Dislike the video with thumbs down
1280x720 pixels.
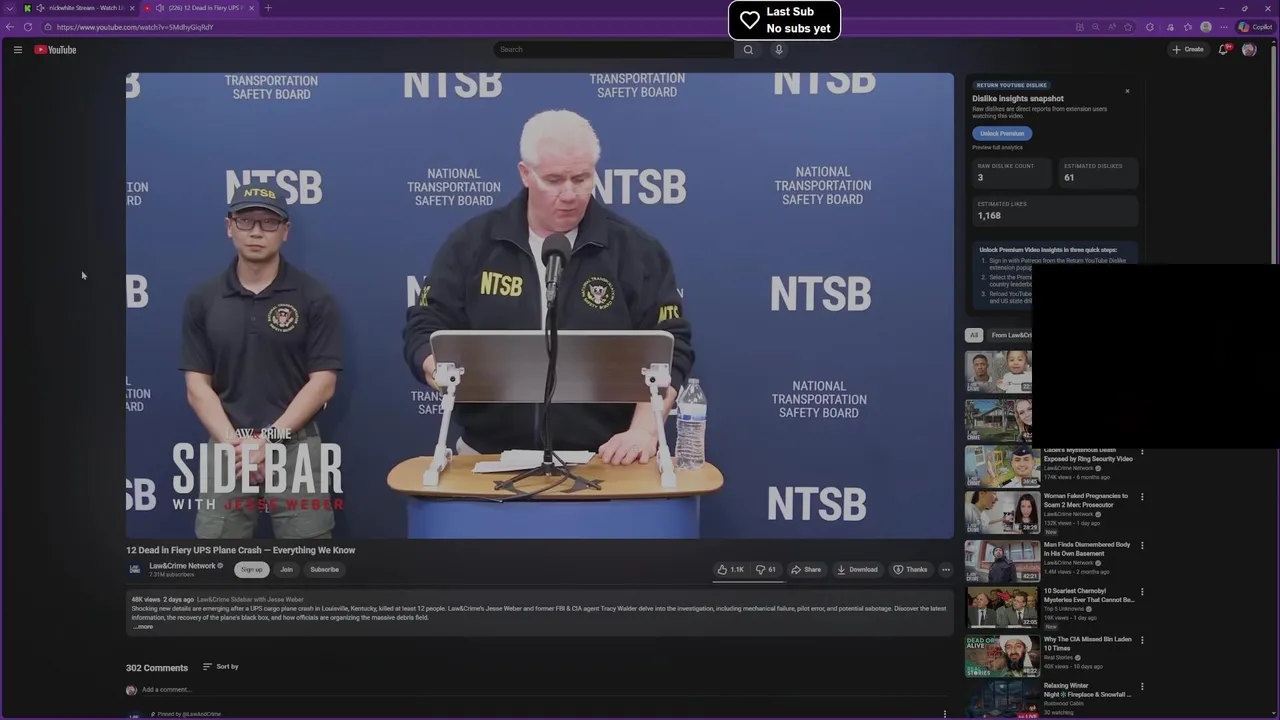766,569
